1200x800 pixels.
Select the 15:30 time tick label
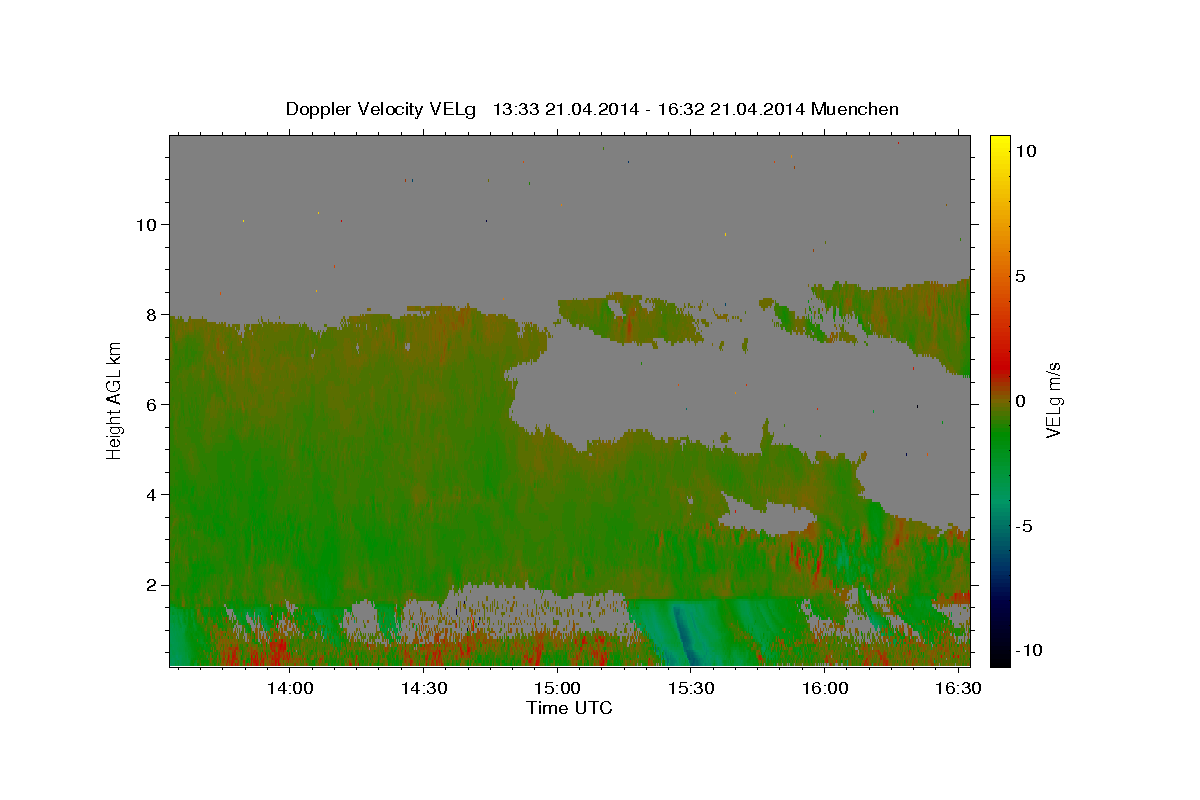click(691, 688)
